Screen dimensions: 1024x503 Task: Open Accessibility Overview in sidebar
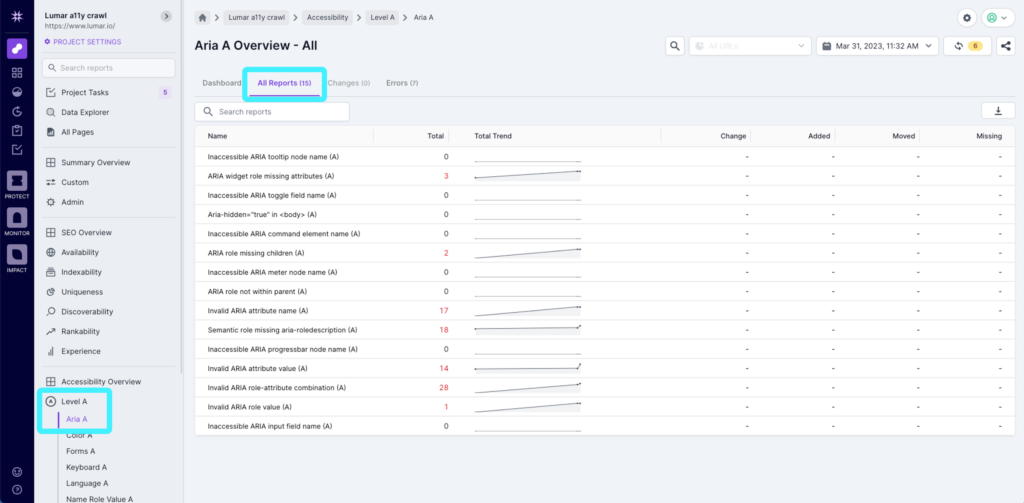[x=101, y=381]
